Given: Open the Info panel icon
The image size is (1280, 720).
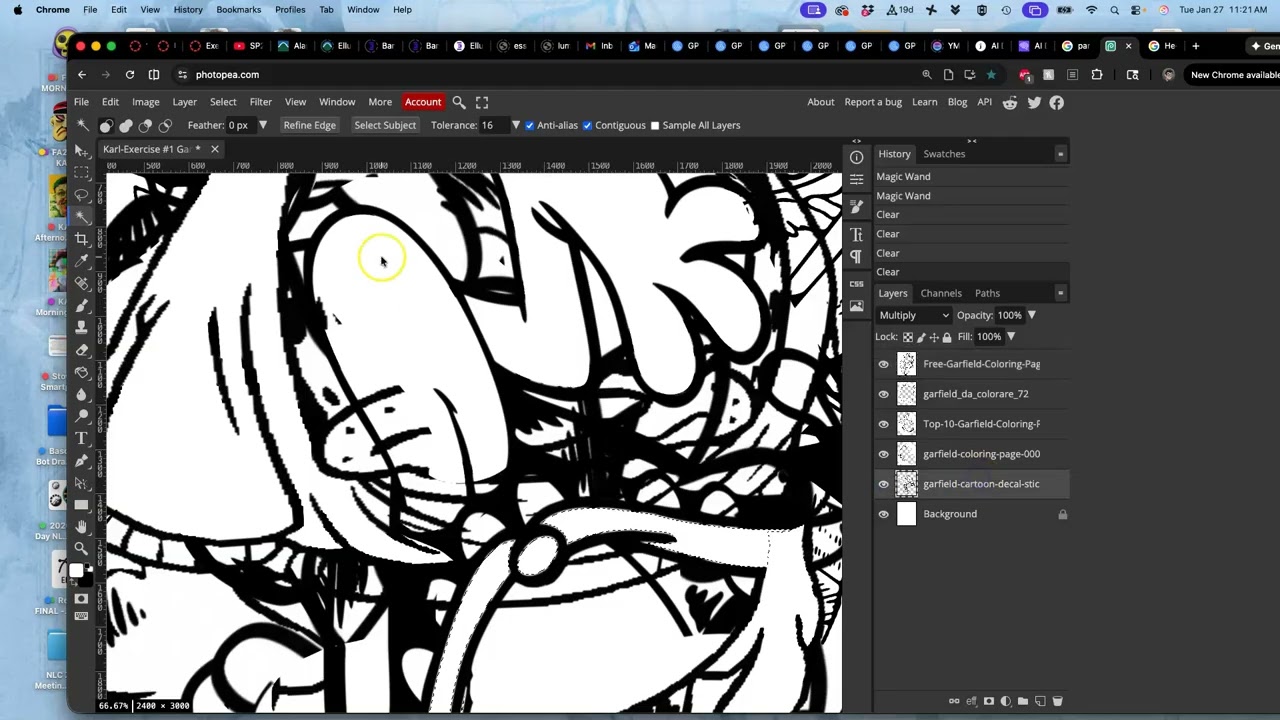Looking at the screenshot, I should 856,157.
